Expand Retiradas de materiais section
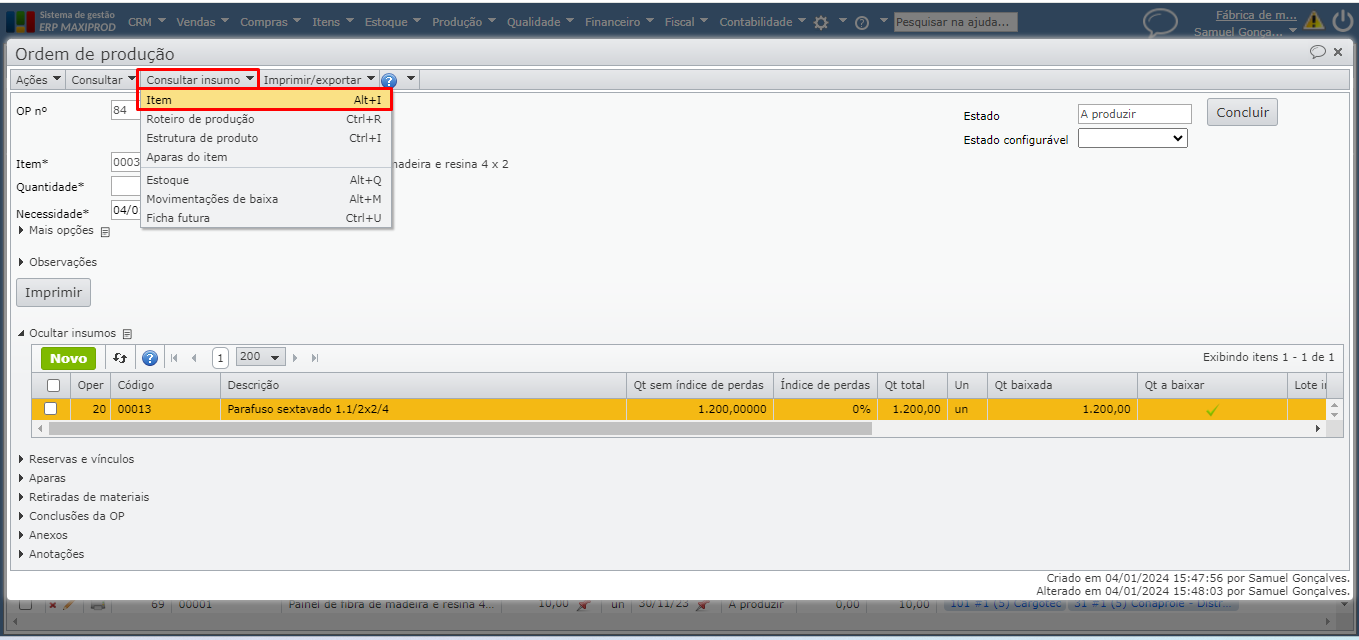Image resolution: width=1359 pixels, height=640 pixels. pos(83,497)
